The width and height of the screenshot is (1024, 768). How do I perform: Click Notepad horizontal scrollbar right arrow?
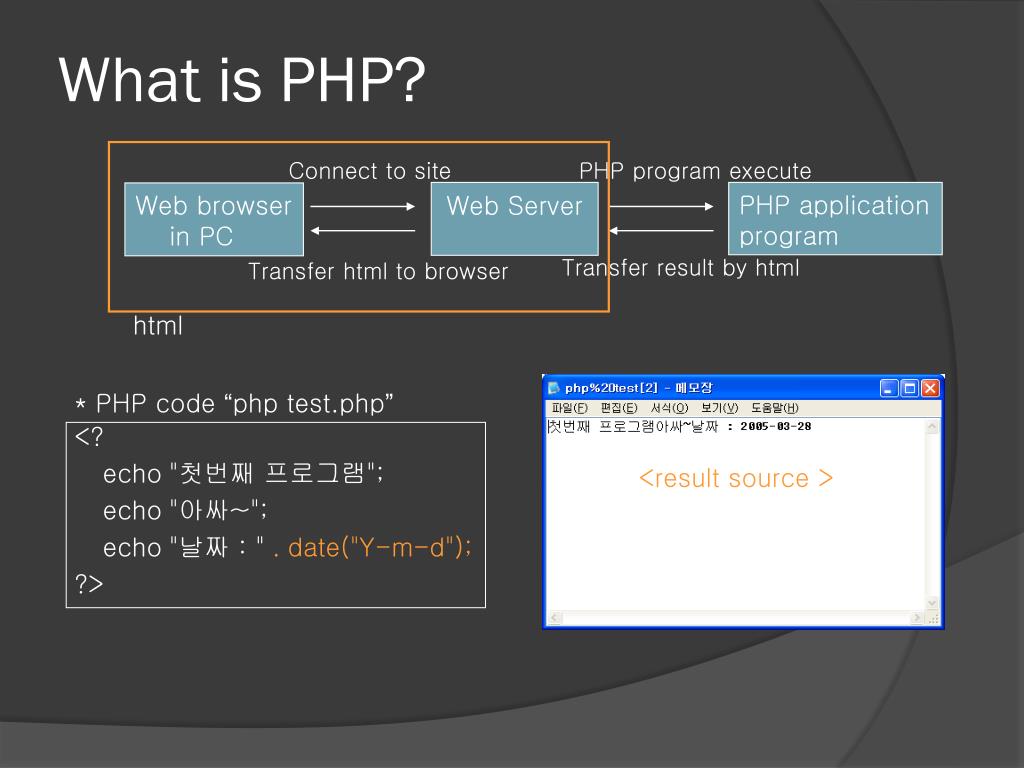point(918,617)
